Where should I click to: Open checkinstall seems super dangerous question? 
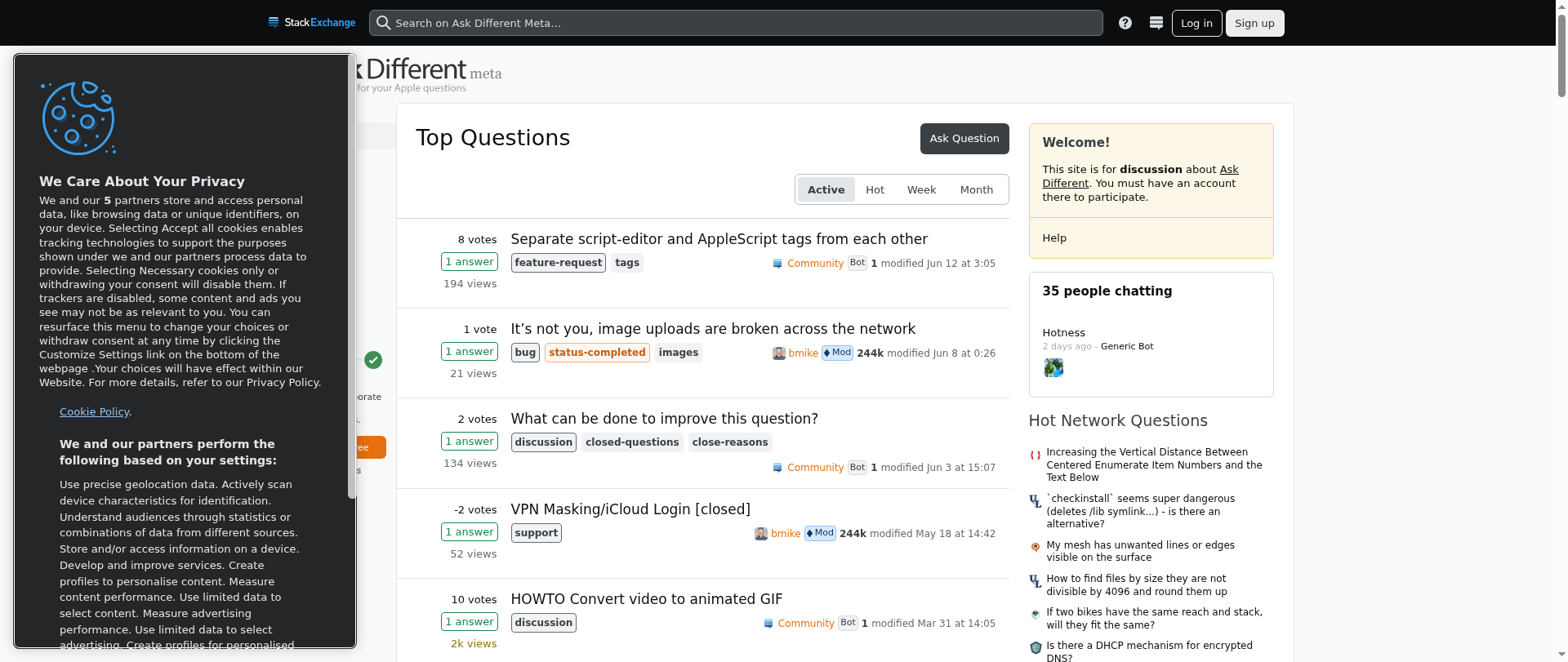coord(1141,511)
